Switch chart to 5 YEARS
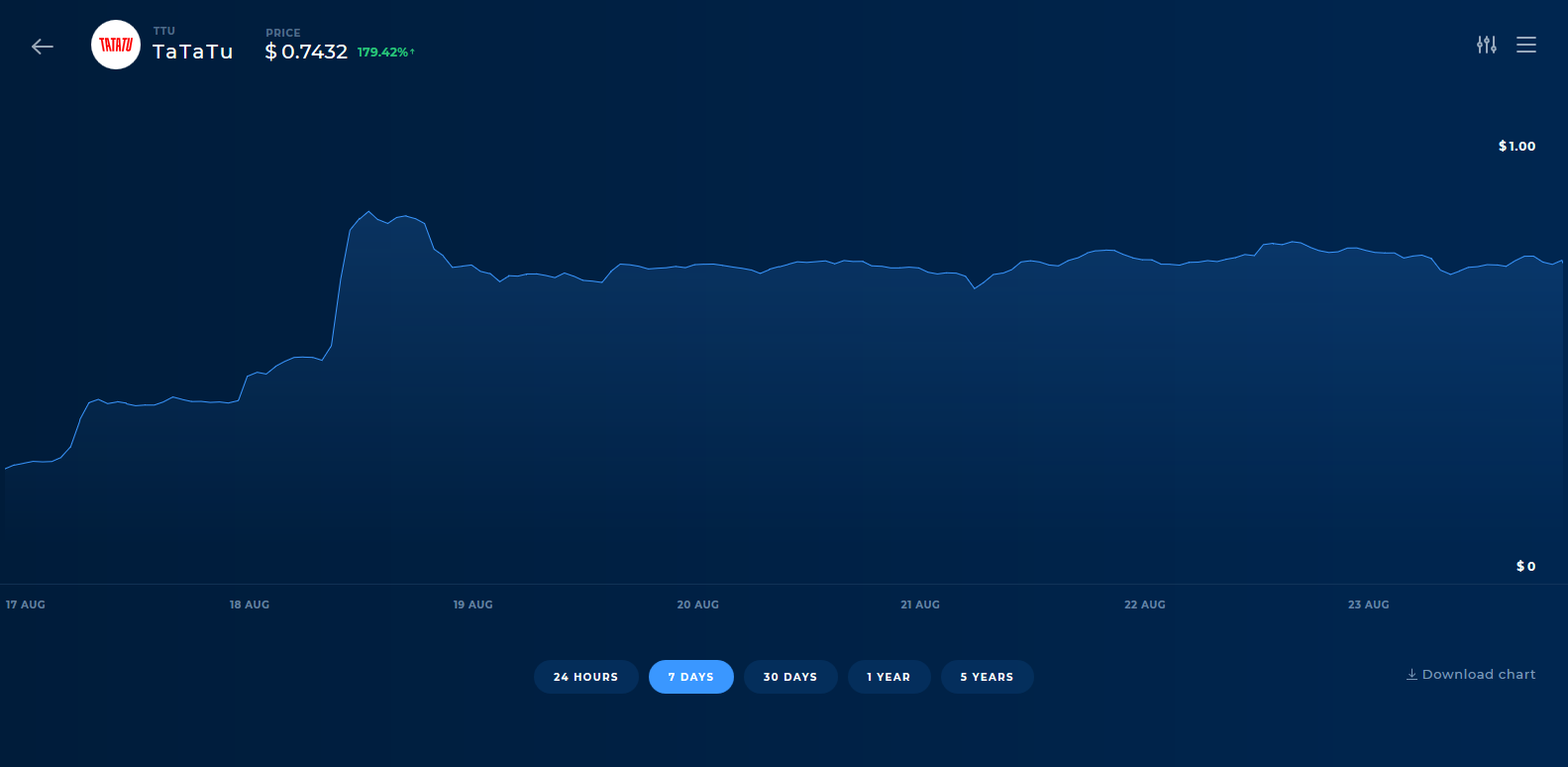Image resolution: width=1568 pixels, height=767 pixels. coord(987,677)
